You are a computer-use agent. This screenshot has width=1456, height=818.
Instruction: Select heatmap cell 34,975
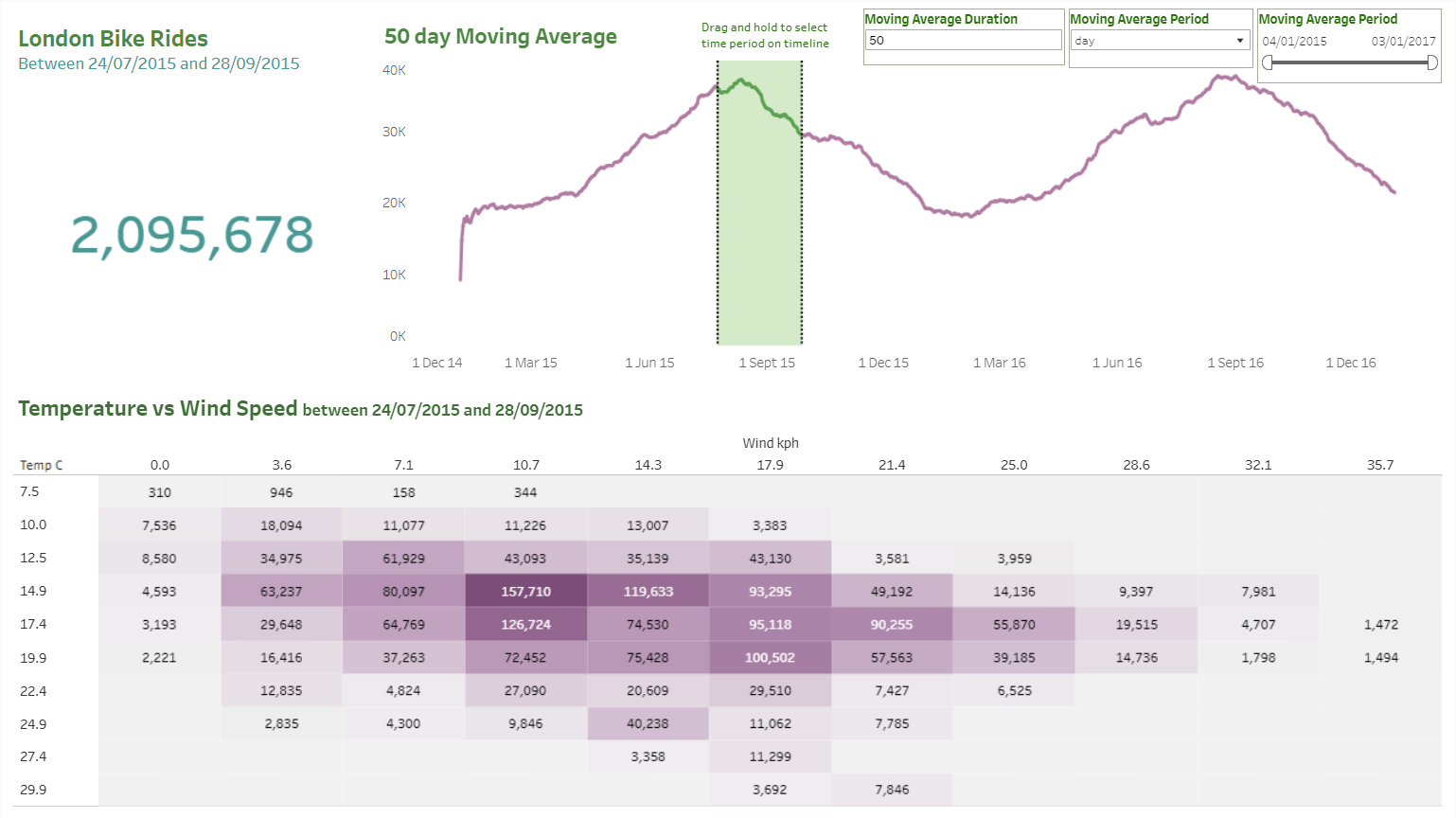[281, 558]
